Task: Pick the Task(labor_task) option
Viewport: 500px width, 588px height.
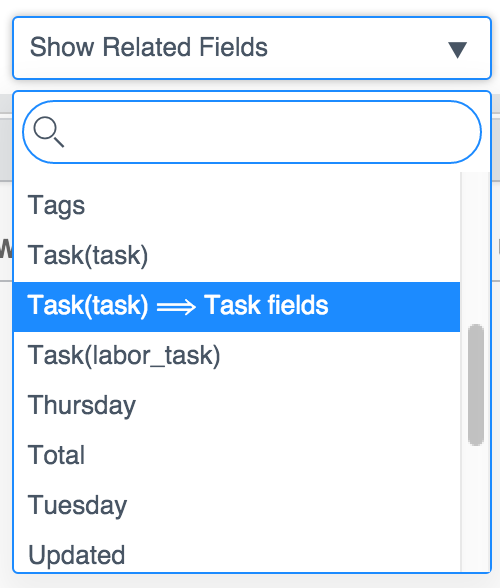Action: (236, 356)
